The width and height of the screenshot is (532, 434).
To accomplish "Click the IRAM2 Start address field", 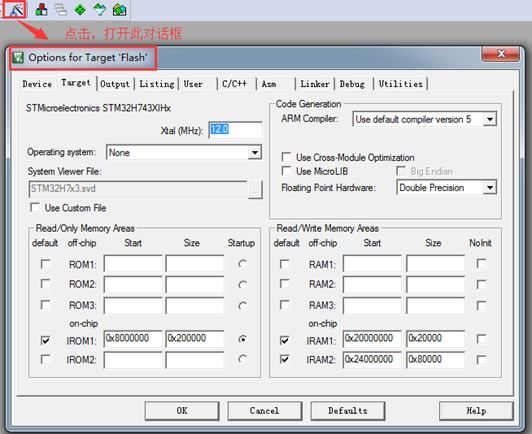I will coord(372,360).
